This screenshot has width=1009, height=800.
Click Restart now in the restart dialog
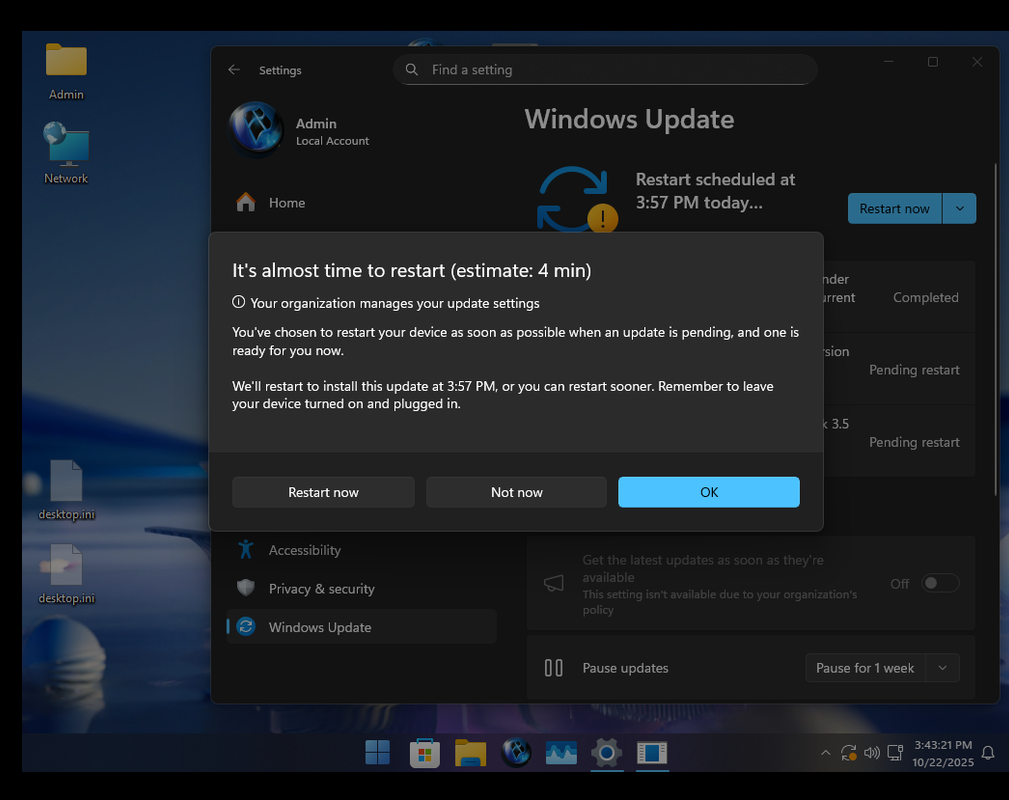click(x=323, y=492)
